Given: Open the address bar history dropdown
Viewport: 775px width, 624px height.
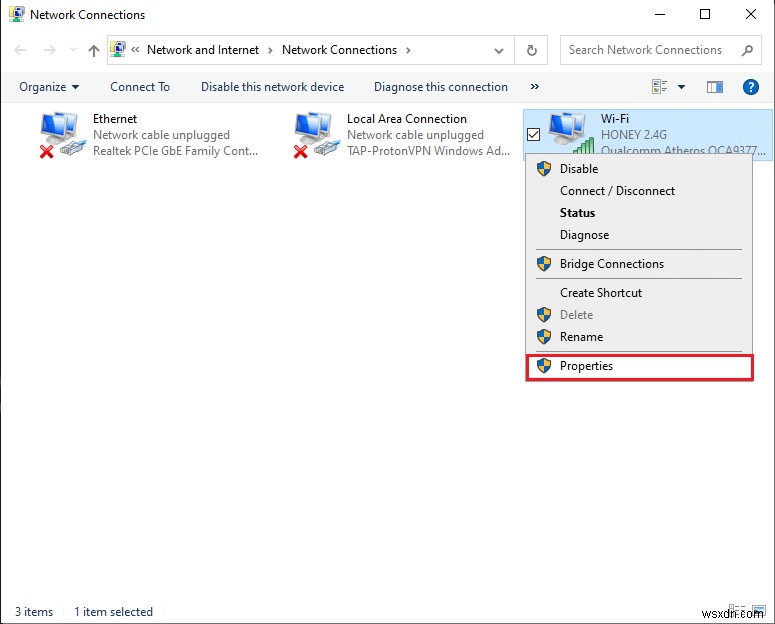Looking at the screenshot, I should tap(499, 50).
